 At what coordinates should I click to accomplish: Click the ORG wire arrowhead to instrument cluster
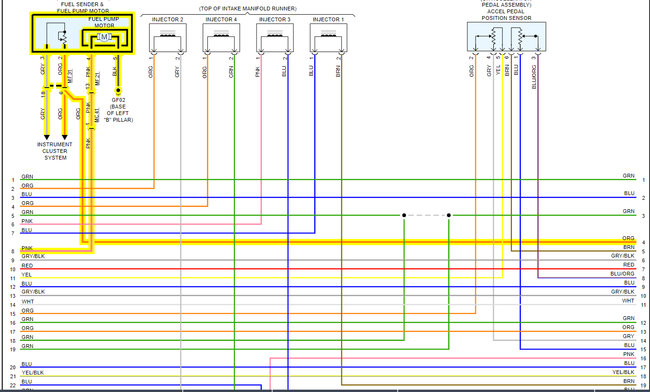(64, 137)
